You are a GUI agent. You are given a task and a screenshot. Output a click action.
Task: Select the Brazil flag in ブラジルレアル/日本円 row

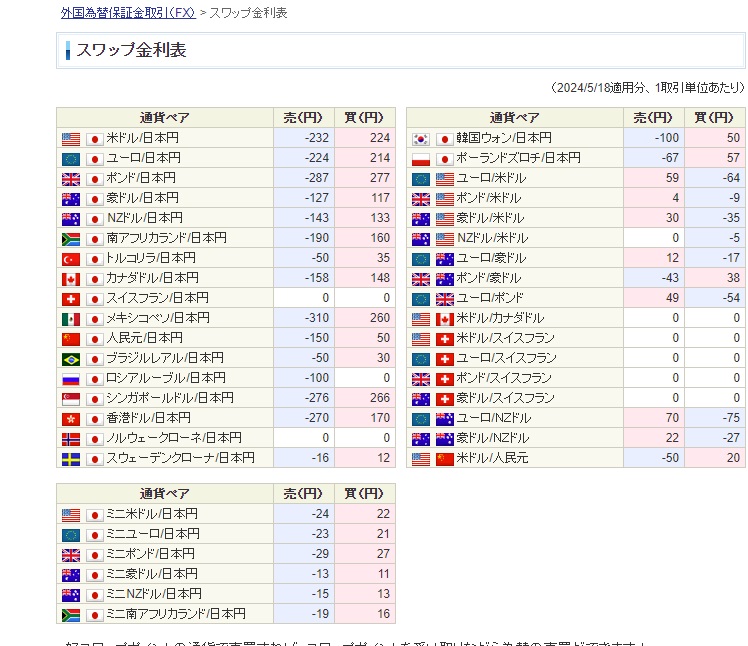[x=71, y=358]
